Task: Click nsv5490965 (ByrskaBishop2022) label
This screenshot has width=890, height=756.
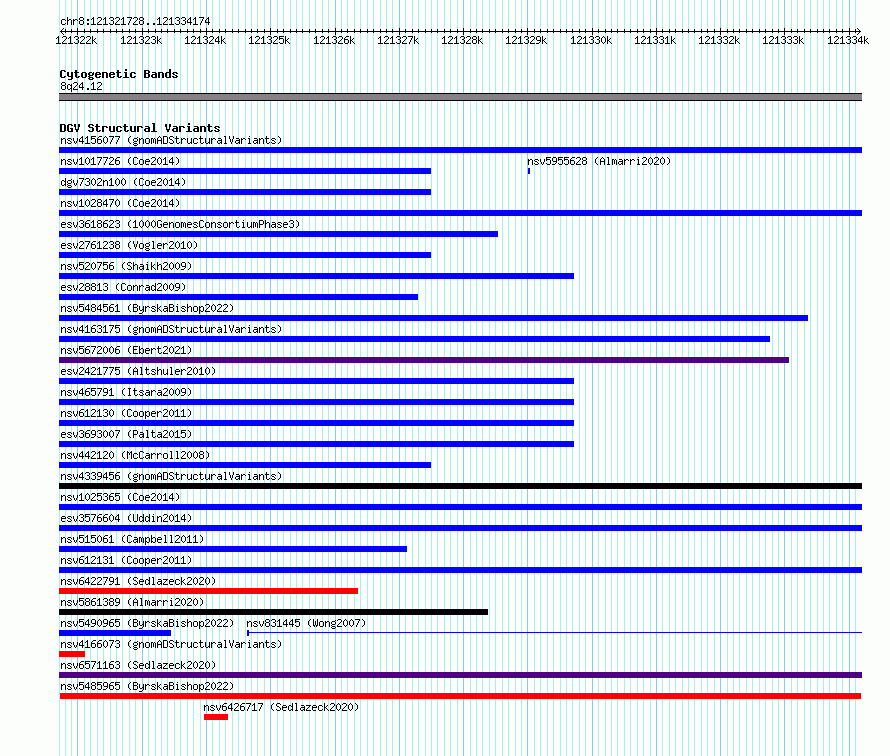Action: point(147,623)
